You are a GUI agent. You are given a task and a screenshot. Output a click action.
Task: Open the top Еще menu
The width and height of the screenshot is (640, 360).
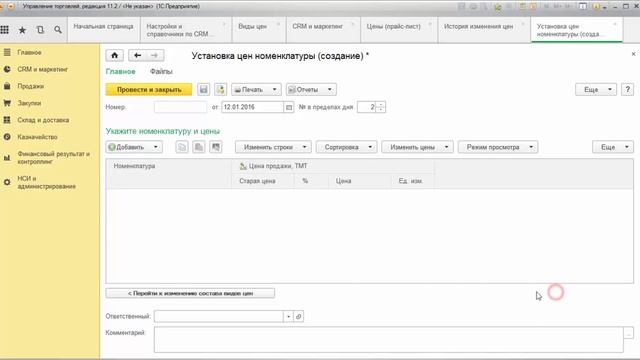(596, 89)
